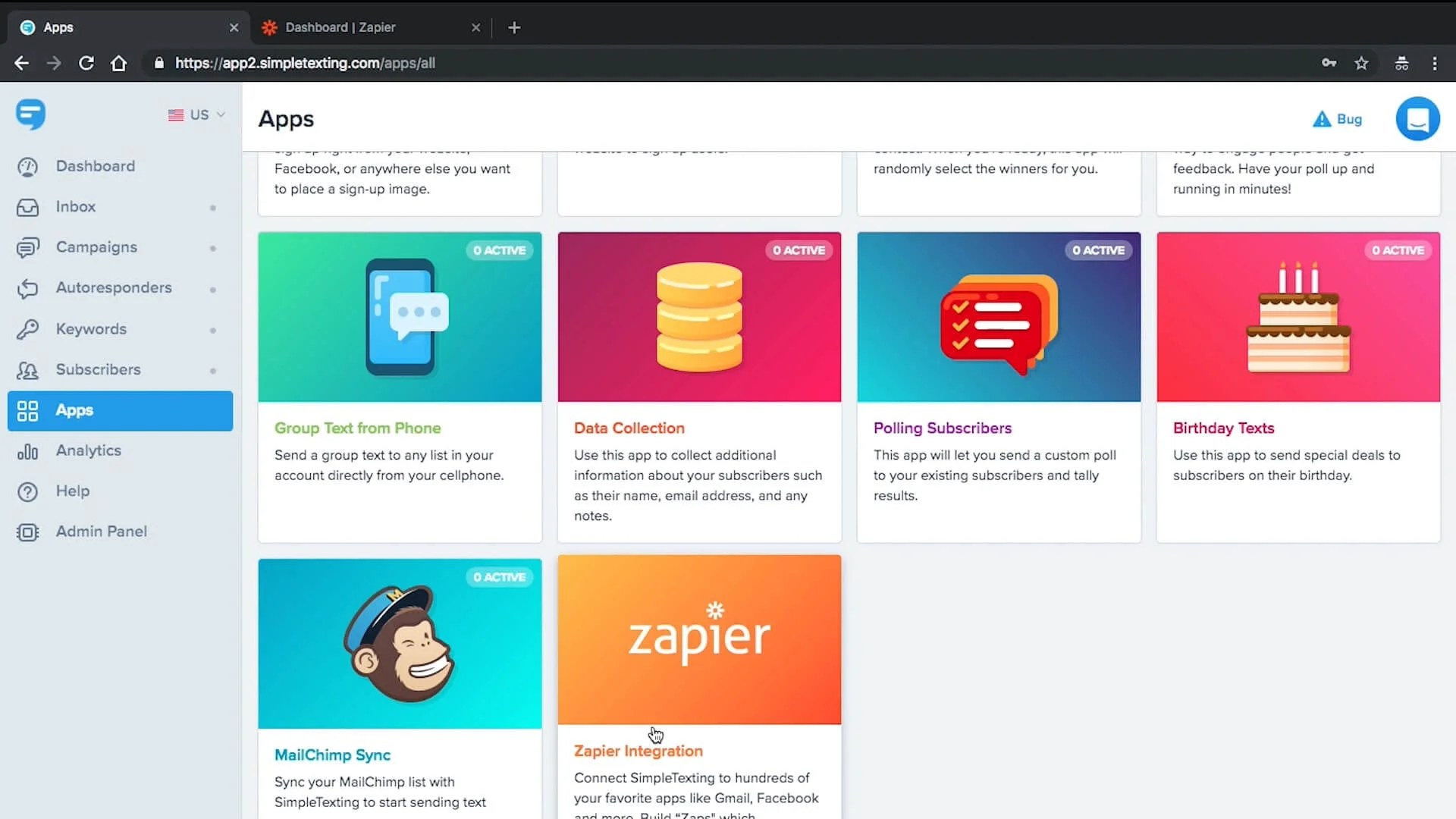The width and height of the screenshot is (1456, 819).
Task: Expand the US country dropdown
Action: point(197,115)
